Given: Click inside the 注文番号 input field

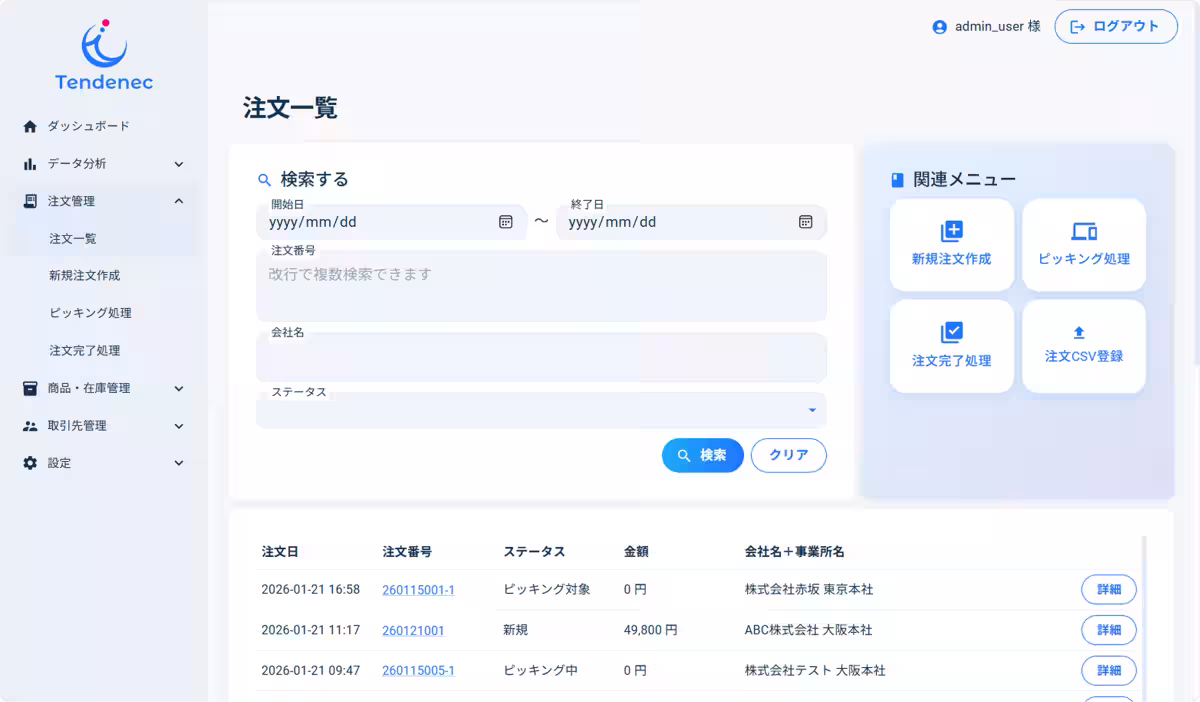Looking at the screenshot, I should [541, 285].
